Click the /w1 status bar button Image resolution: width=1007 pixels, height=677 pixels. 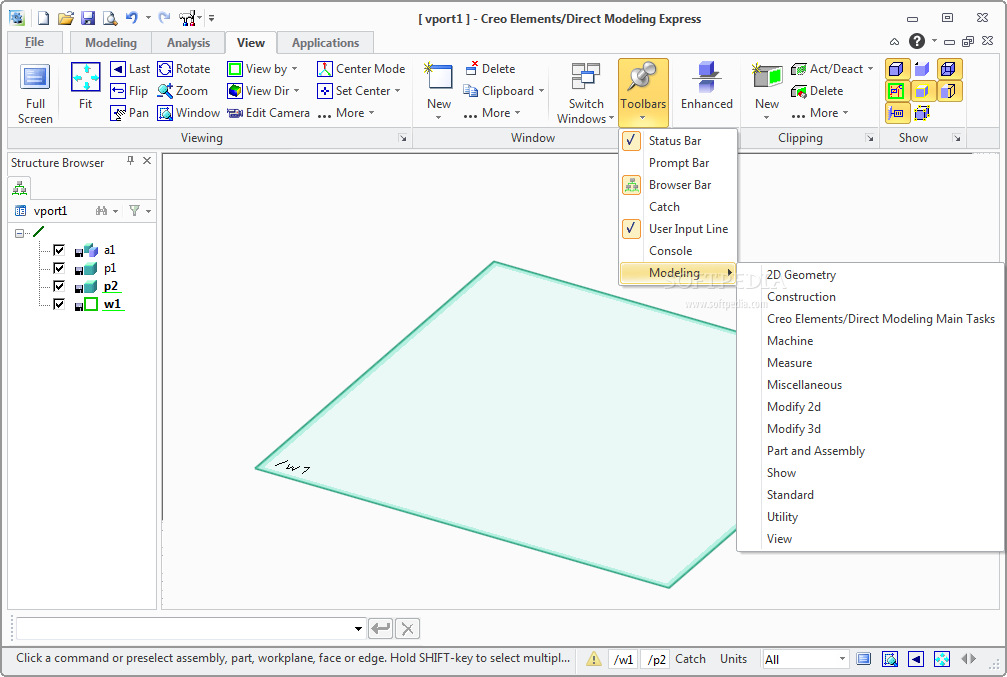[623, 659]
